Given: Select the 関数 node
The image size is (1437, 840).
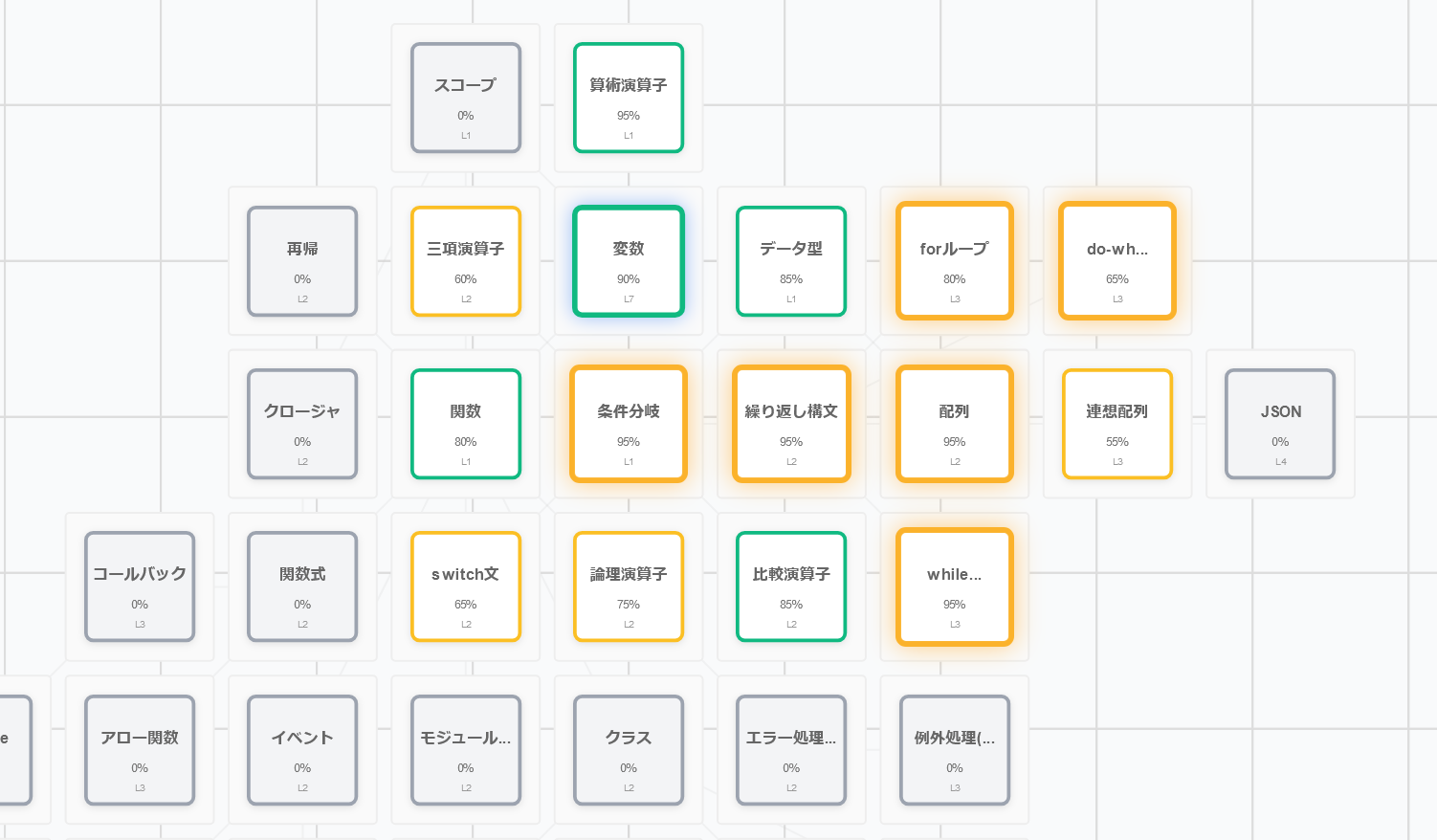Looking at the screenshot, I should coord(466,424).
